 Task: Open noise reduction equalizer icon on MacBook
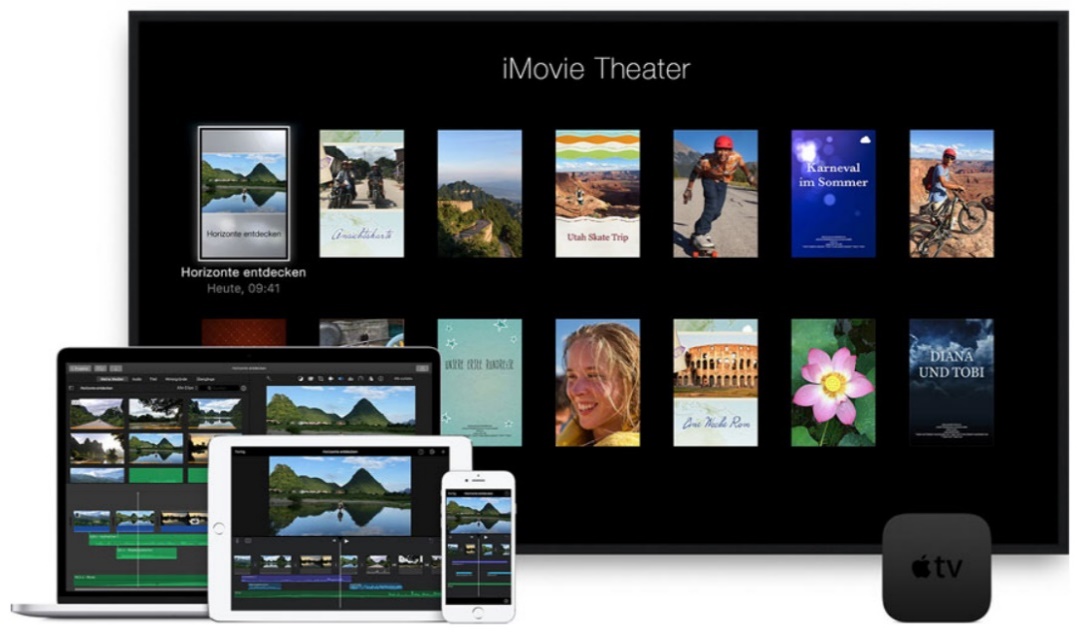click(350, 379)
